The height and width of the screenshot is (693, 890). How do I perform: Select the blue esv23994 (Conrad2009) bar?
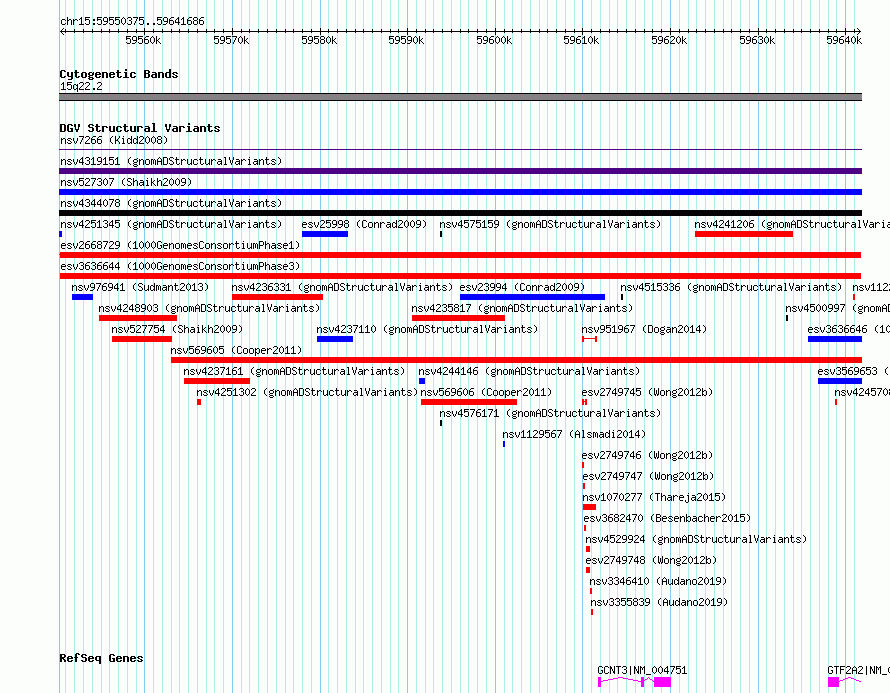click(x=532, y=297)
